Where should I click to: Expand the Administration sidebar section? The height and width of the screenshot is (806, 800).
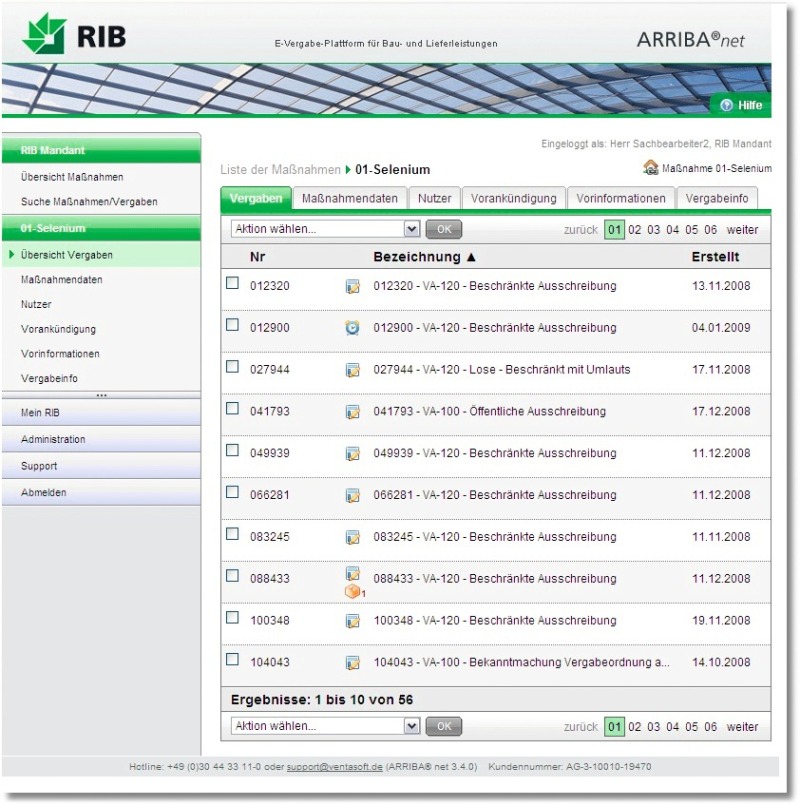coord(101,439)
